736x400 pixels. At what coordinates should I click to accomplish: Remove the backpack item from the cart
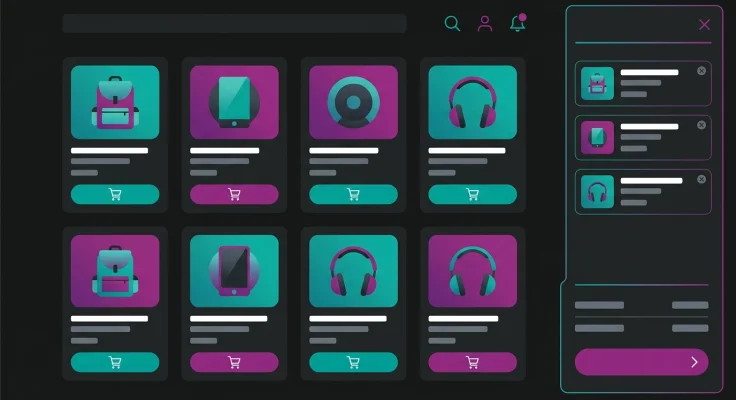[x=701, y=71]
